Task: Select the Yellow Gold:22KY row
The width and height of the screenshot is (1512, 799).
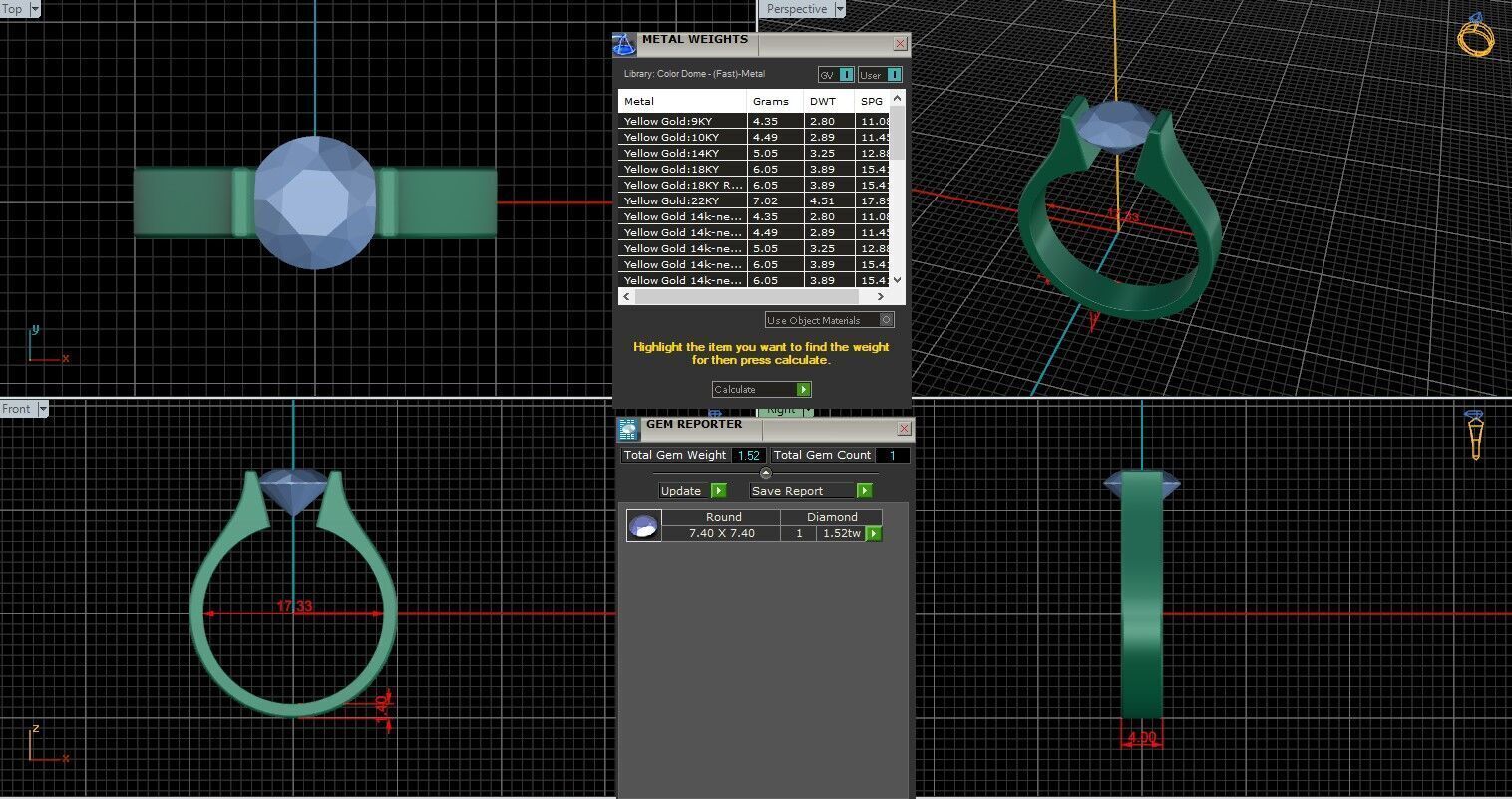Action: pyautogui.click(x=754, y=200)
